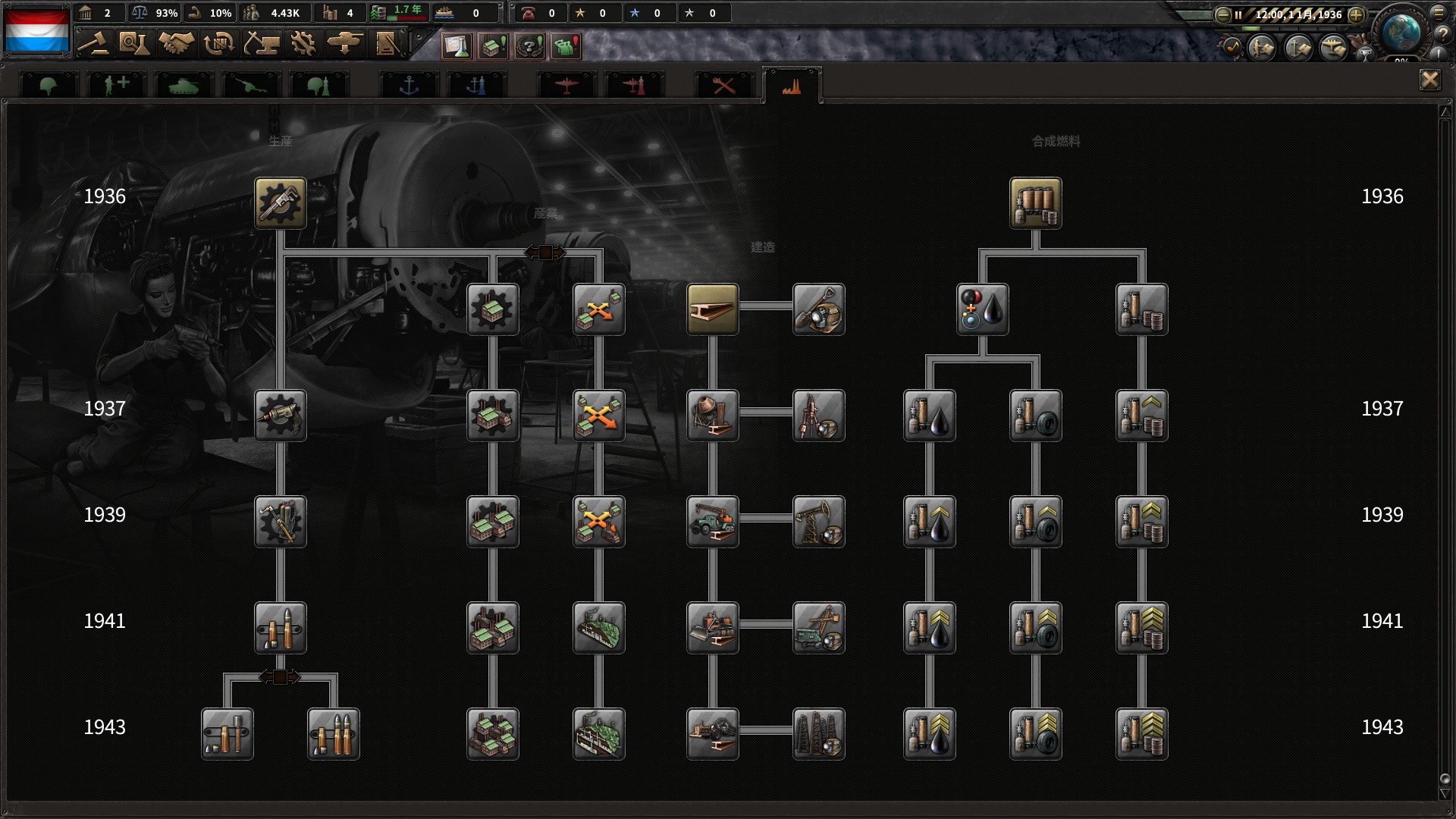
Task: Open the trade arrows icon
Action: pyautogui.click(x=218, y=44)
